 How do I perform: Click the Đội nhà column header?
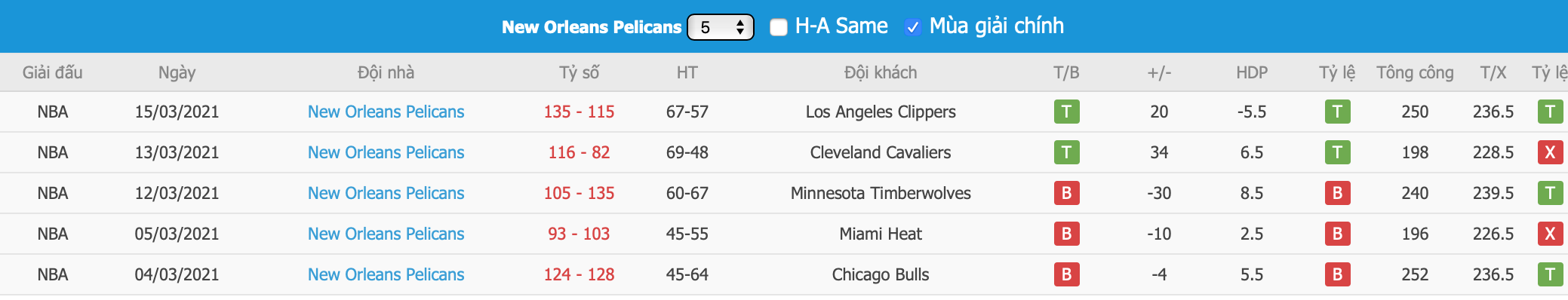click(x=386, y=72)
